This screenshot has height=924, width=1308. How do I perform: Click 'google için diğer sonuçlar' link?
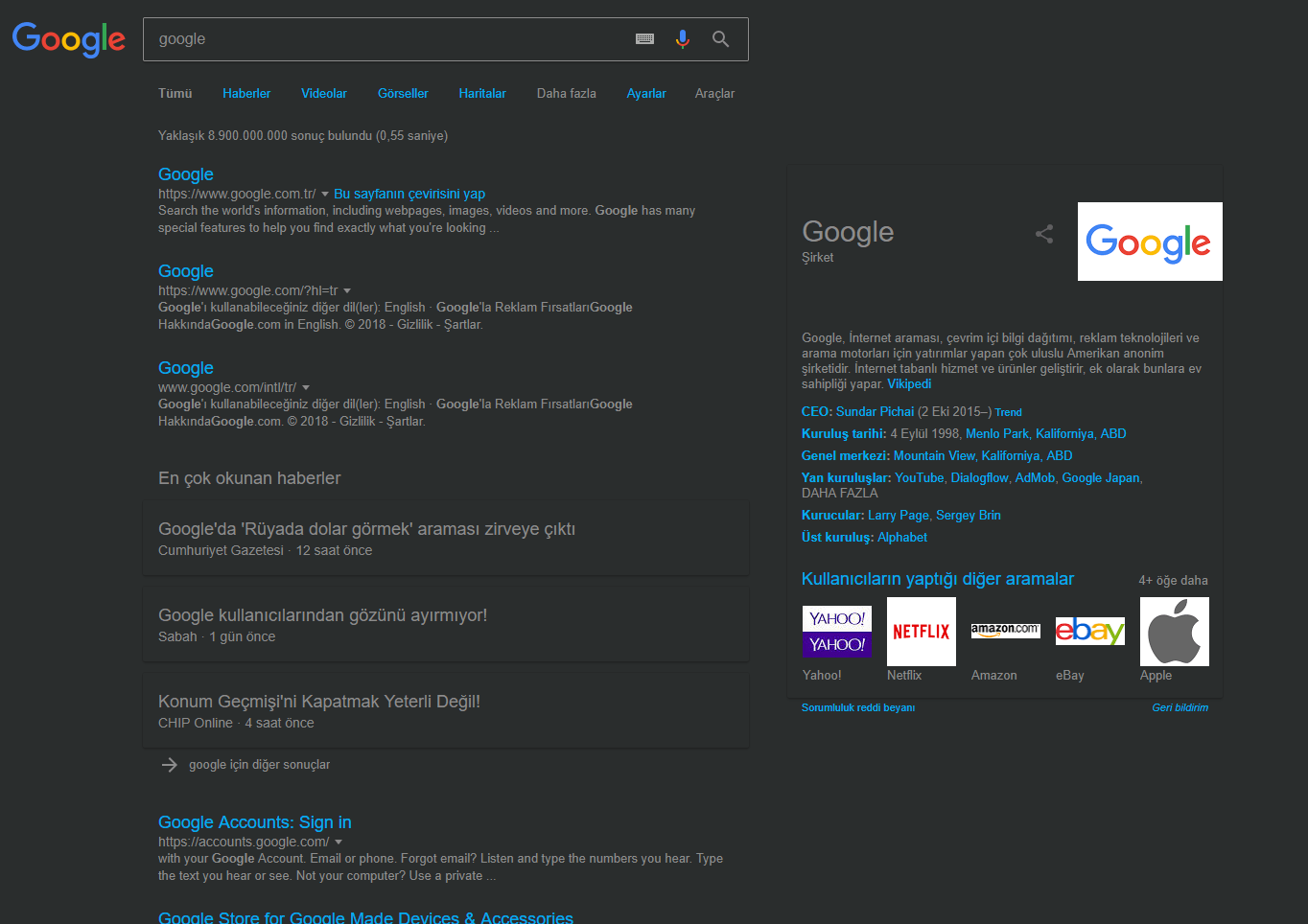[260, 765]
